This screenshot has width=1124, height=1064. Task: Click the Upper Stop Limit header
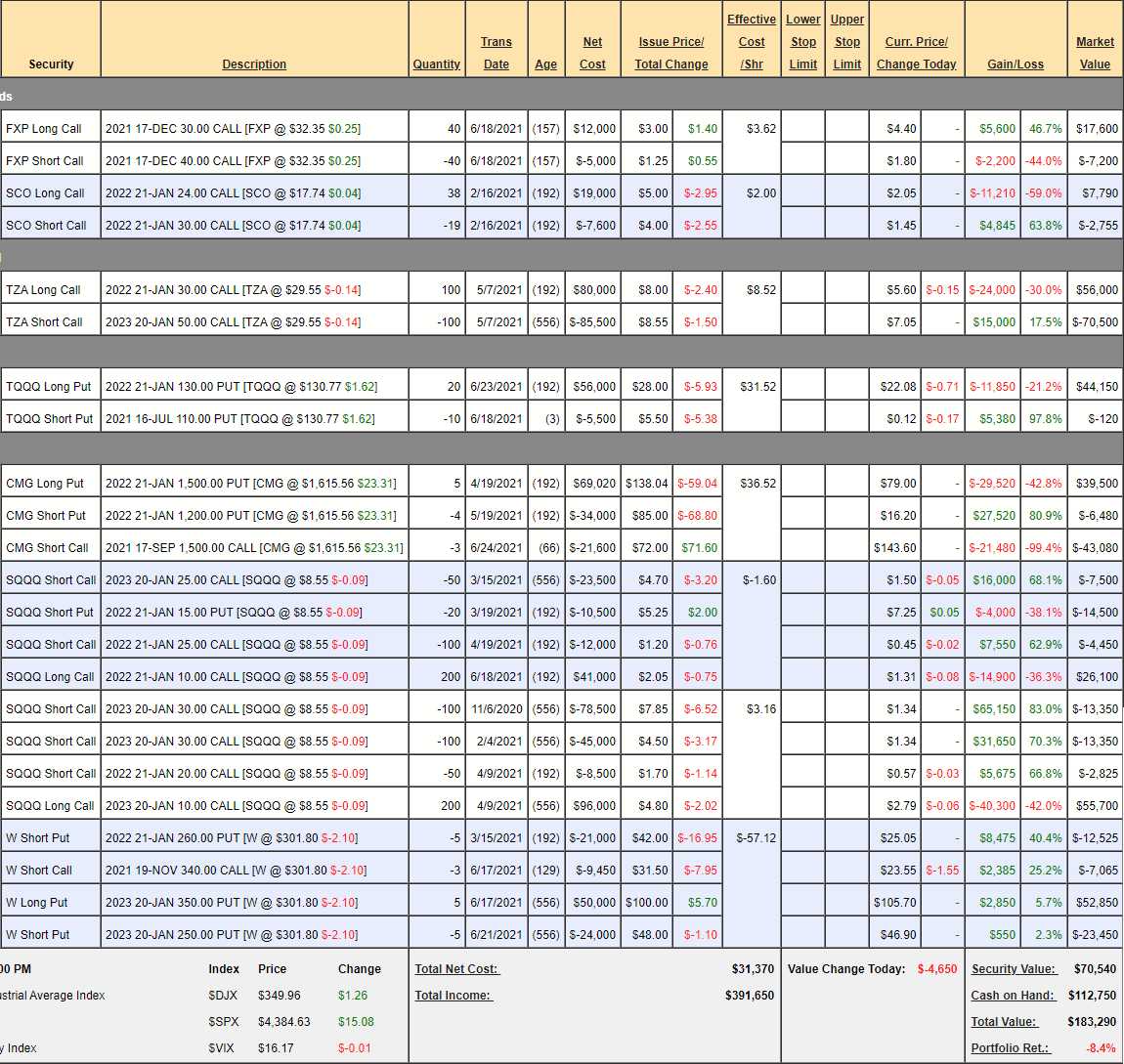847,42
